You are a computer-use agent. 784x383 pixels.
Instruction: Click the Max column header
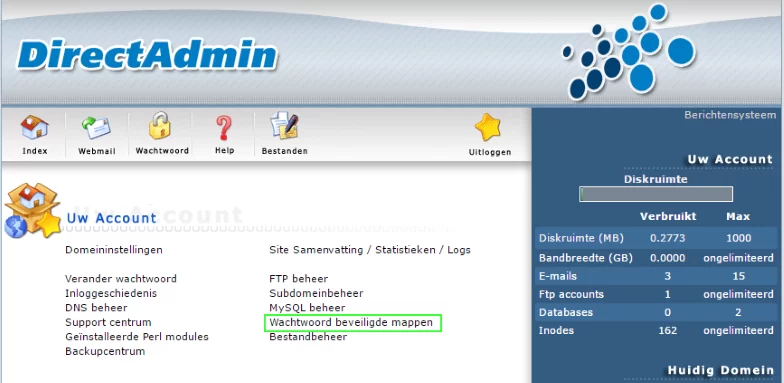coord(738,216)
